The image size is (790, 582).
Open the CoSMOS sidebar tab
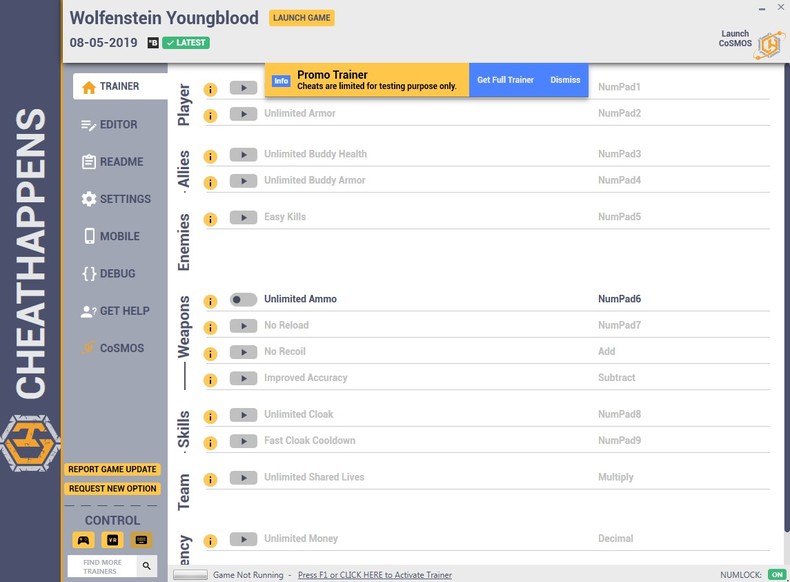[x=113, y=348]
